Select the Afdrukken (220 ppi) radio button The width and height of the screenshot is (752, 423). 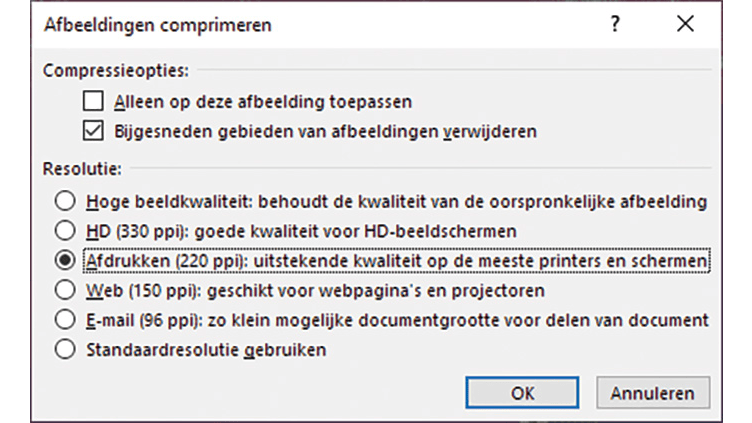pyautogui.click(x=66, y=260)
